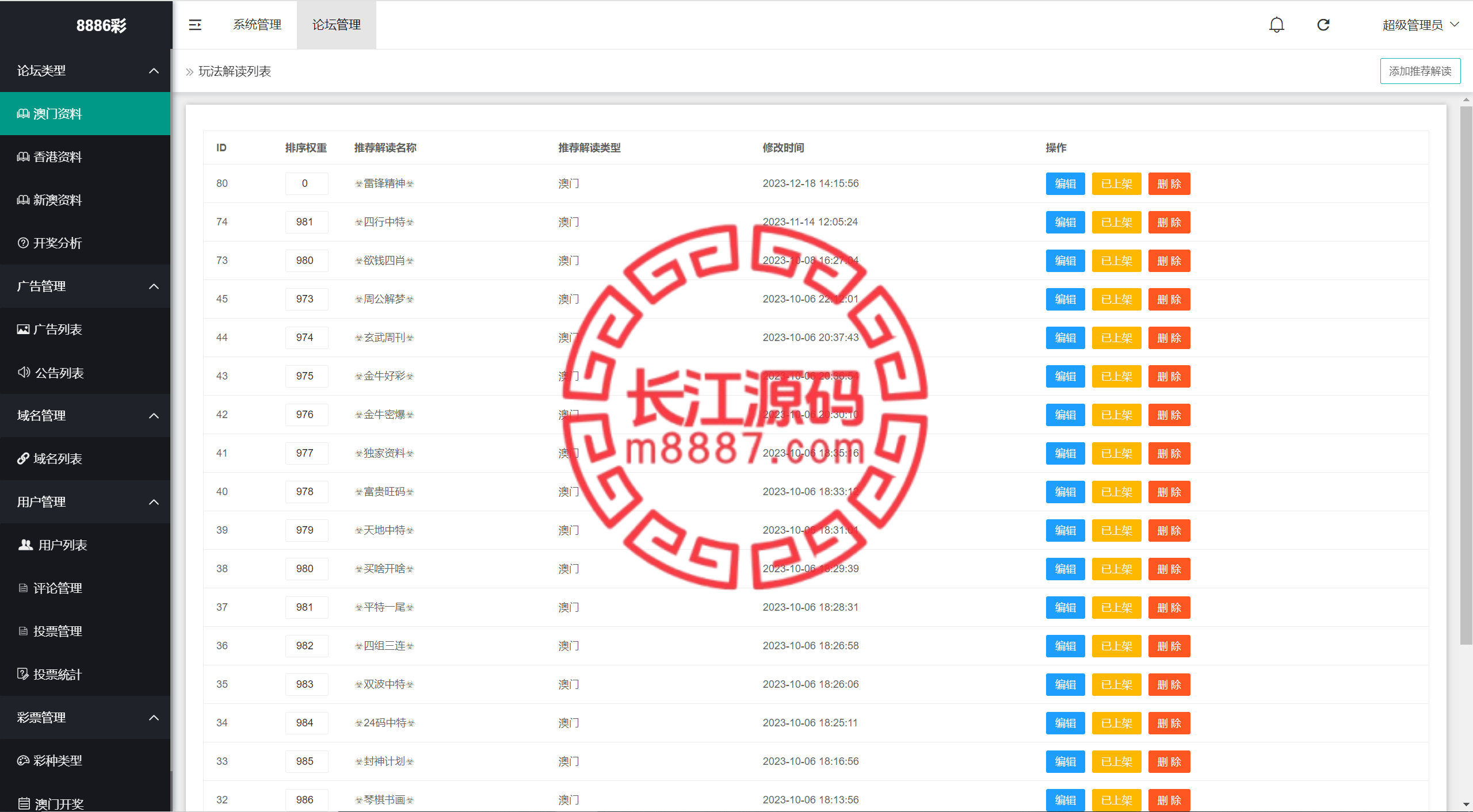Click the sort weight field showing 986
The height and width of the screenshot is (812, 1473).
(x=306, y=800)
